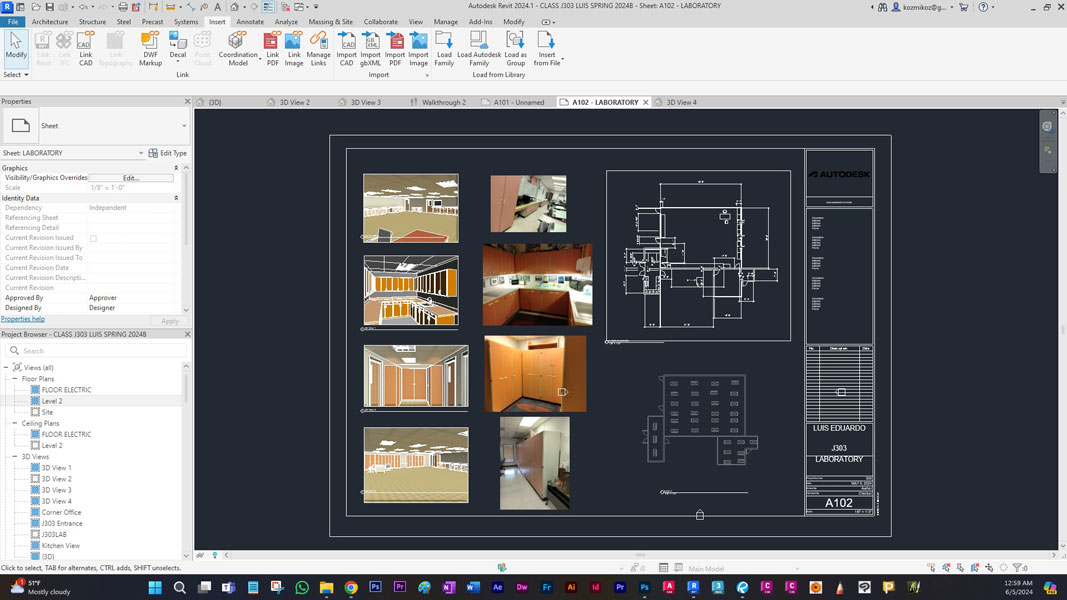
Task: Click the Visibility/Graphics Overrides Edit button
Action: coord(131,178)
